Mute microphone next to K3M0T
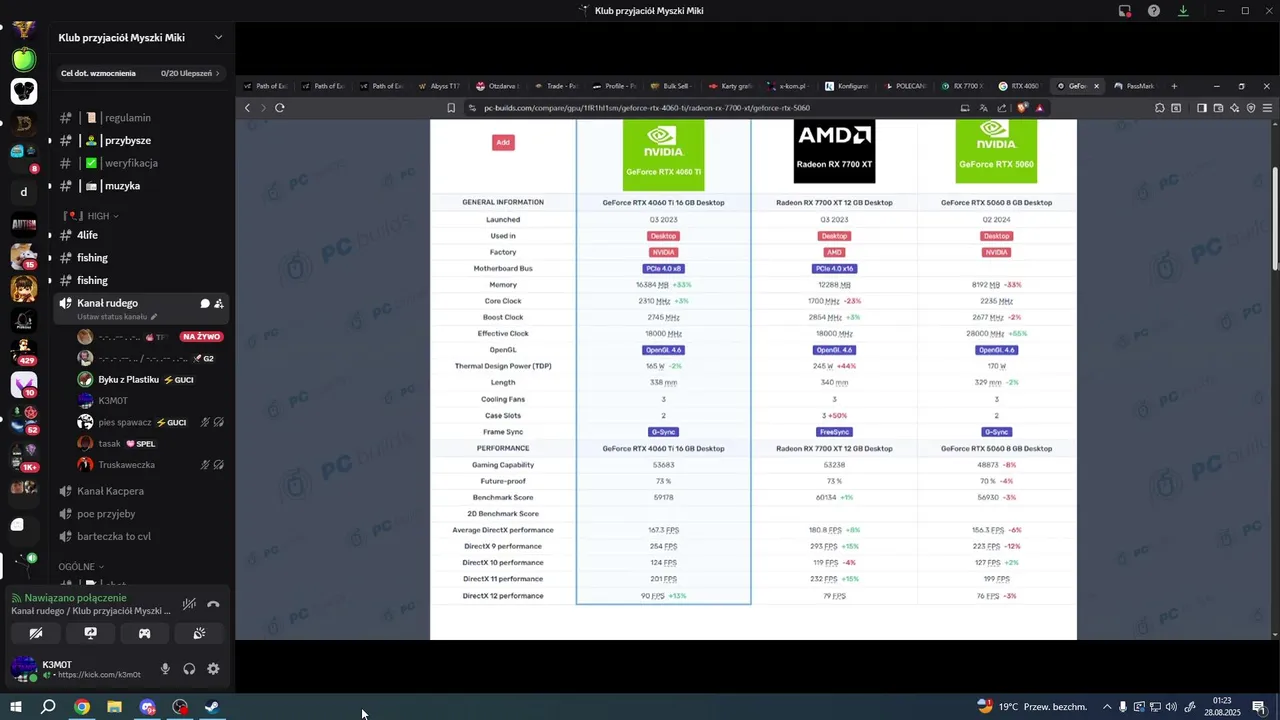The width and height of the screenshot is (1280, 720). tap(165, 669)
